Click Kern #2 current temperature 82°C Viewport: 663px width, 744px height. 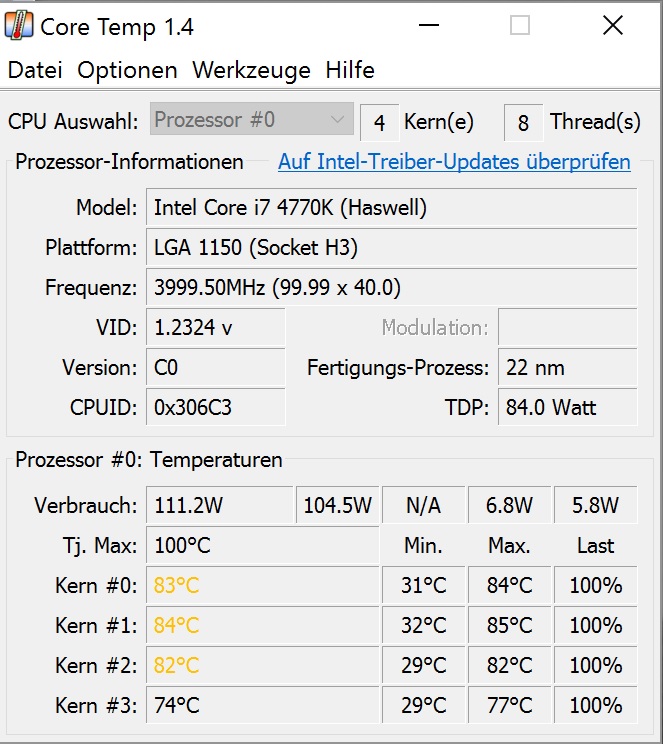[x=262, y=665]
